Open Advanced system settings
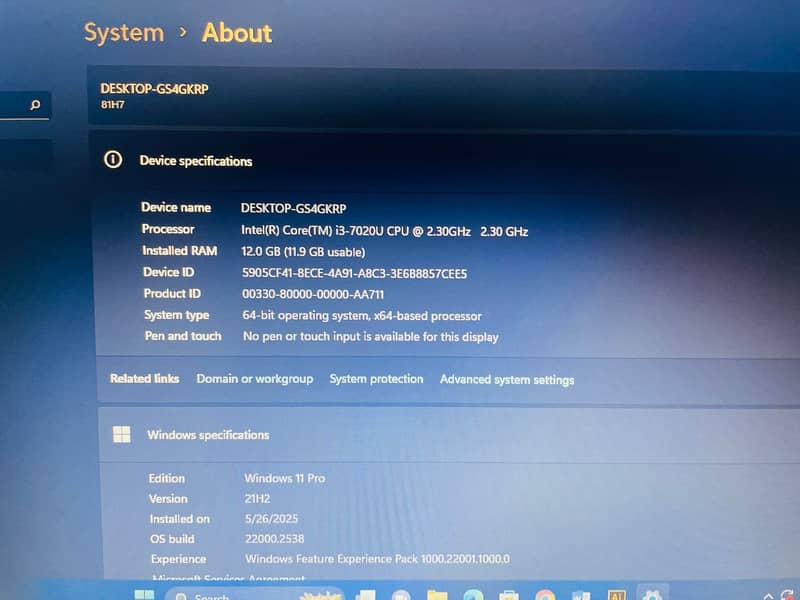 click(x=507, y=380)
